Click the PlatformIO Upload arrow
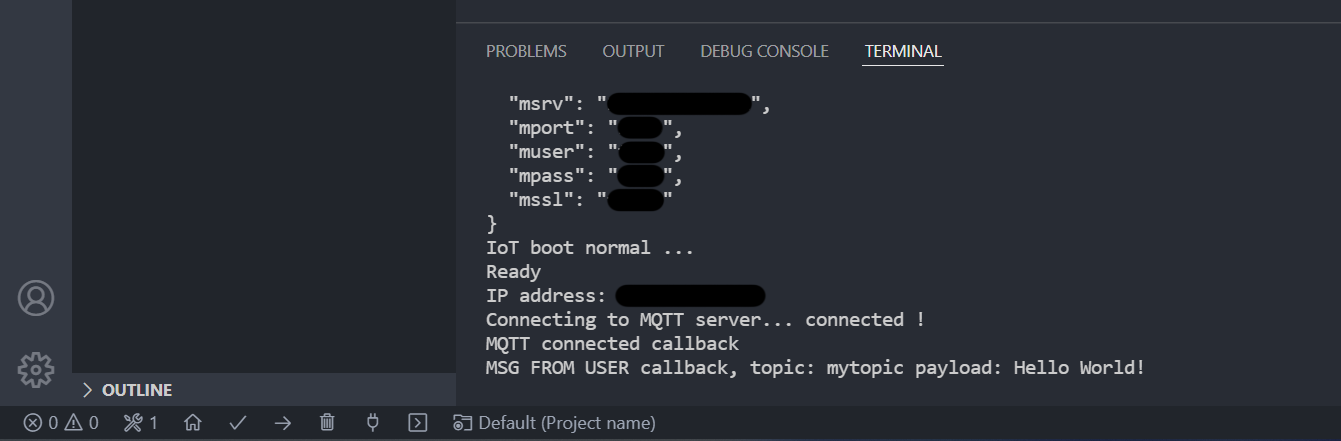Viewport: 1341px width, 441px height. point(282,423)
